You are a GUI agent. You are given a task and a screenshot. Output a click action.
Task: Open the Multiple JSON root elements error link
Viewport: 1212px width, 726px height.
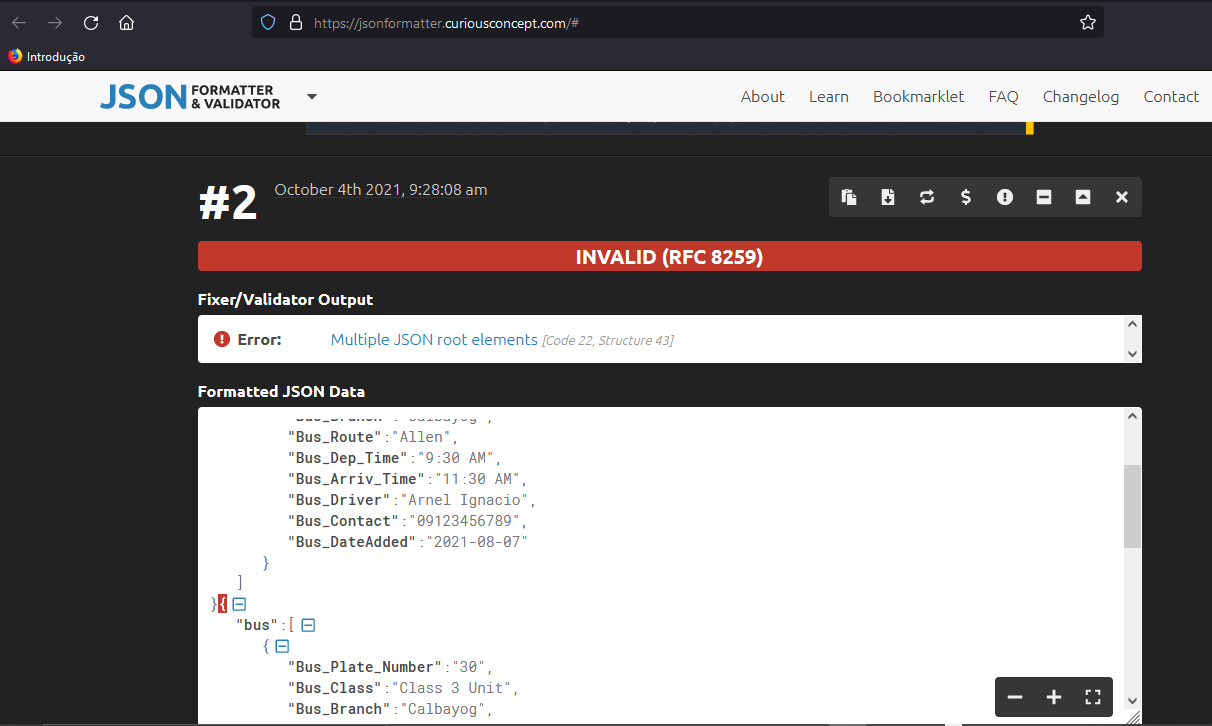click(434, 340)
